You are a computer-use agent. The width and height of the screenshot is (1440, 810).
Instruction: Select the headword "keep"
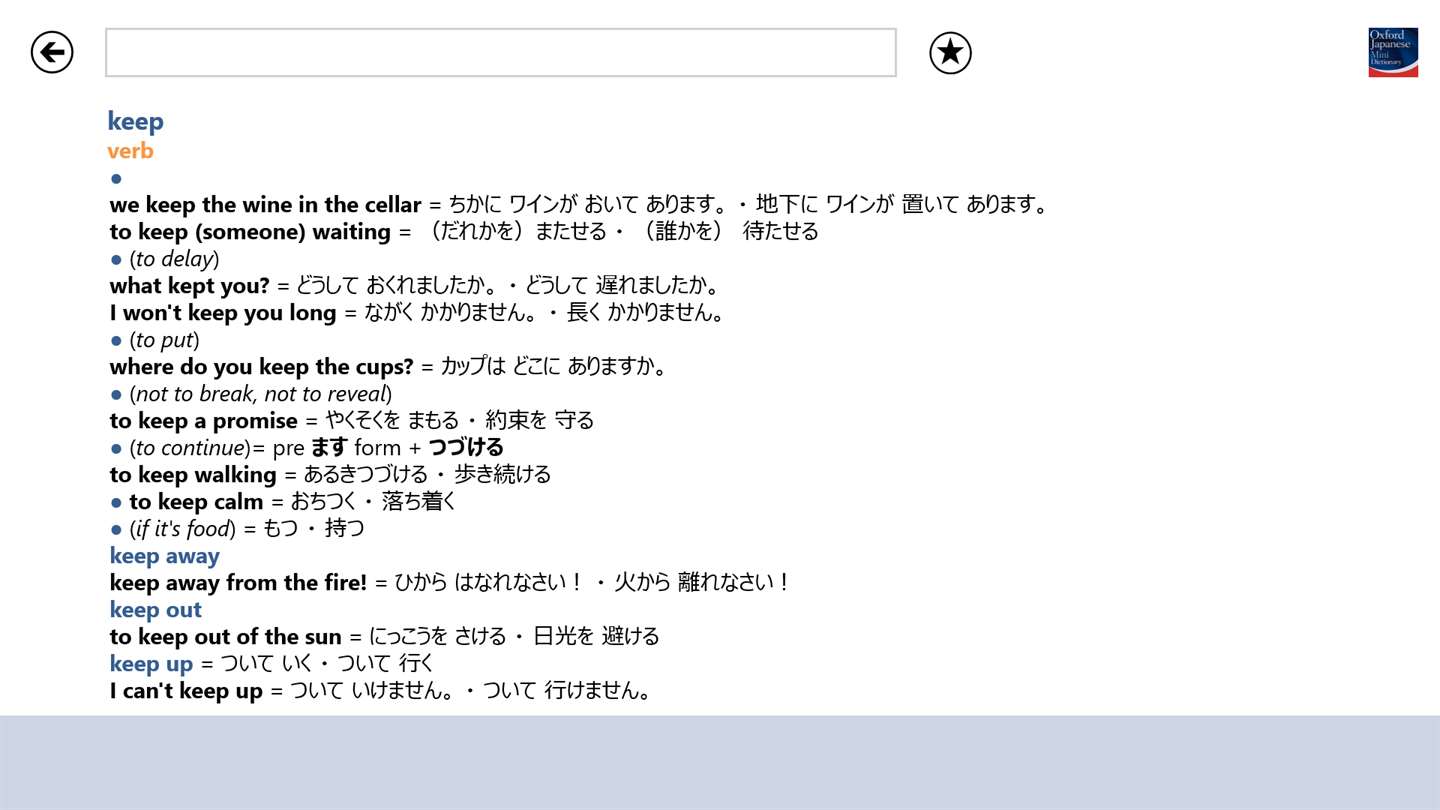(135, 122)
